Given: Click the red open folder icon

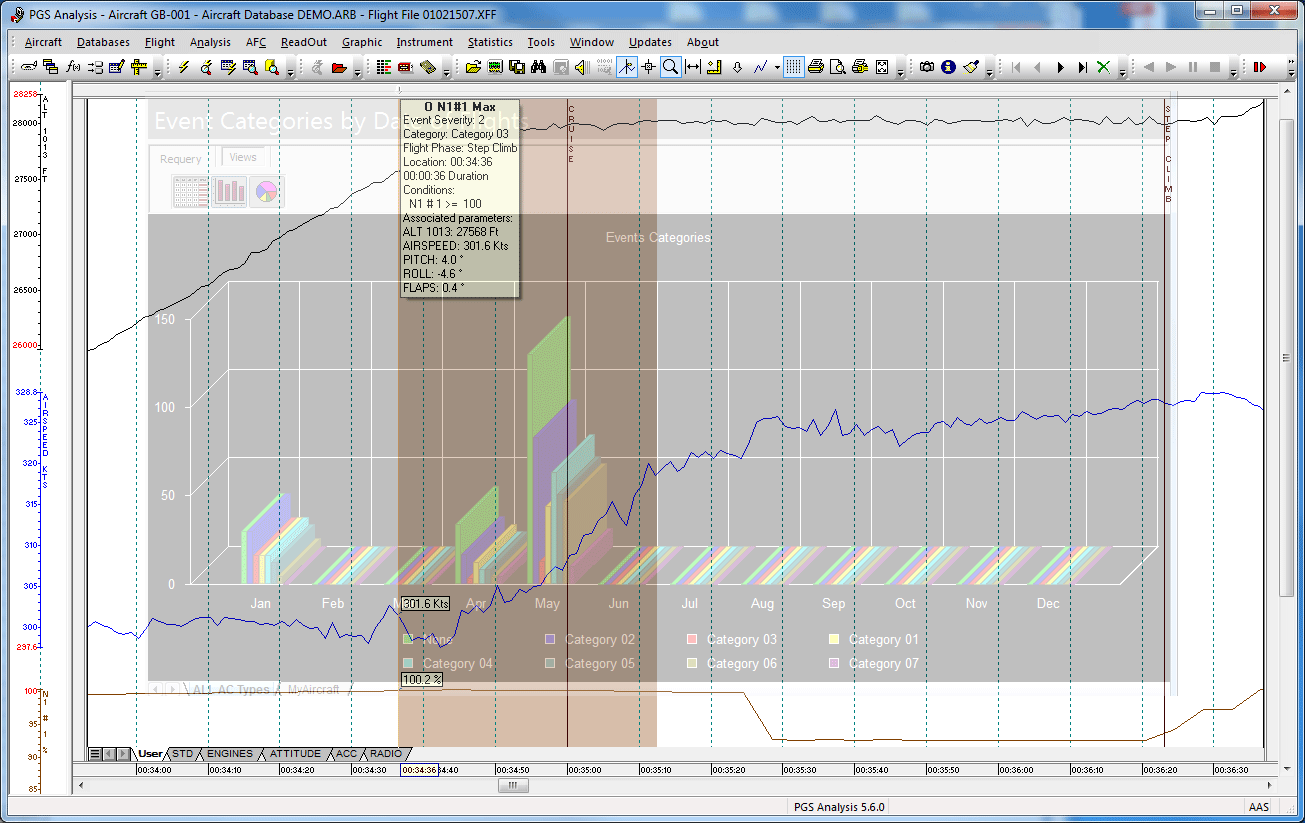Looking at the screenshot, I should pos(339,67).
